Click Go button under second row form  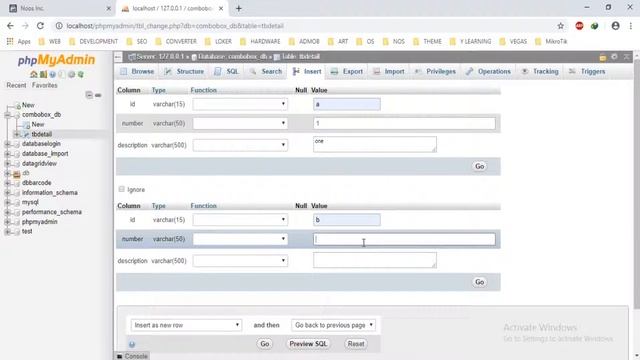(480, 282)
